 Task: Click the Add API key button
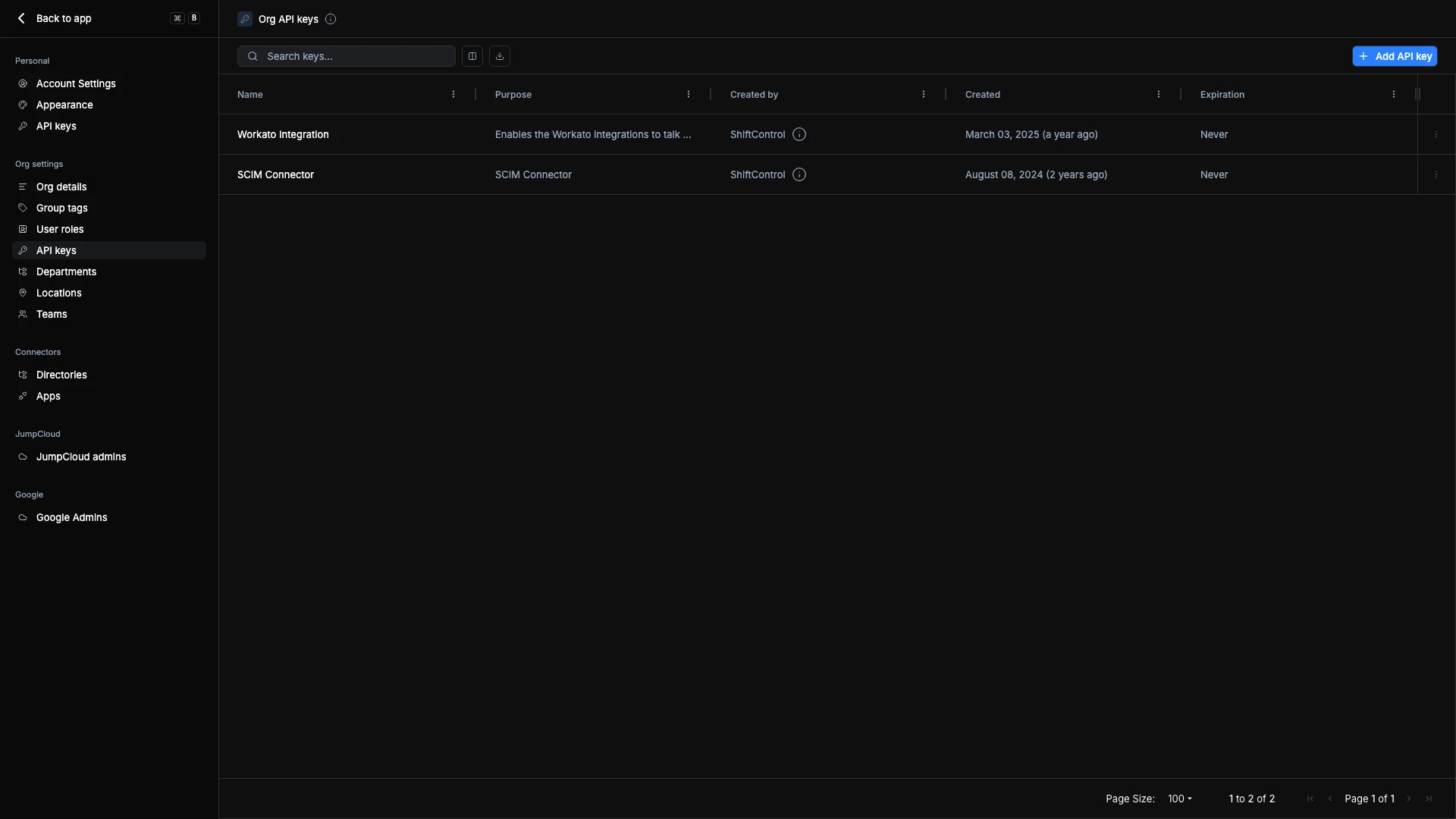coord(1394,56)
